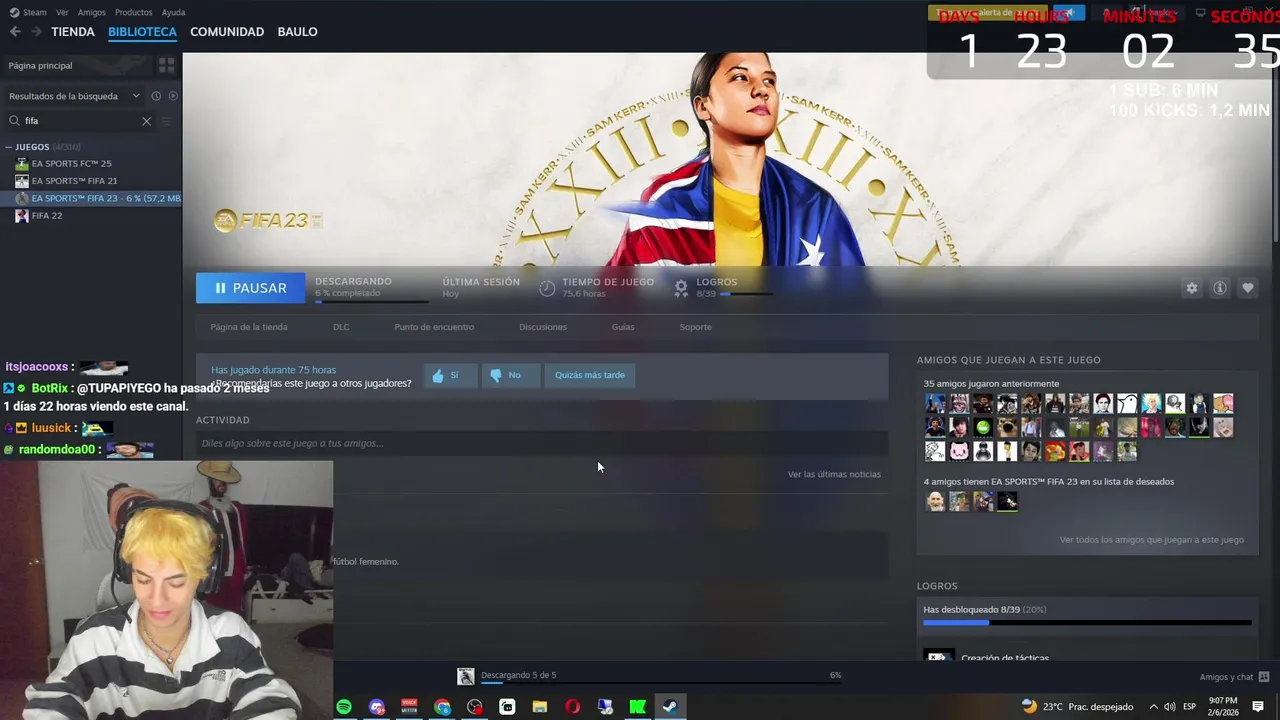Open the Soporte link
This screenshot has height=720, width=1280.
[696, 327]
